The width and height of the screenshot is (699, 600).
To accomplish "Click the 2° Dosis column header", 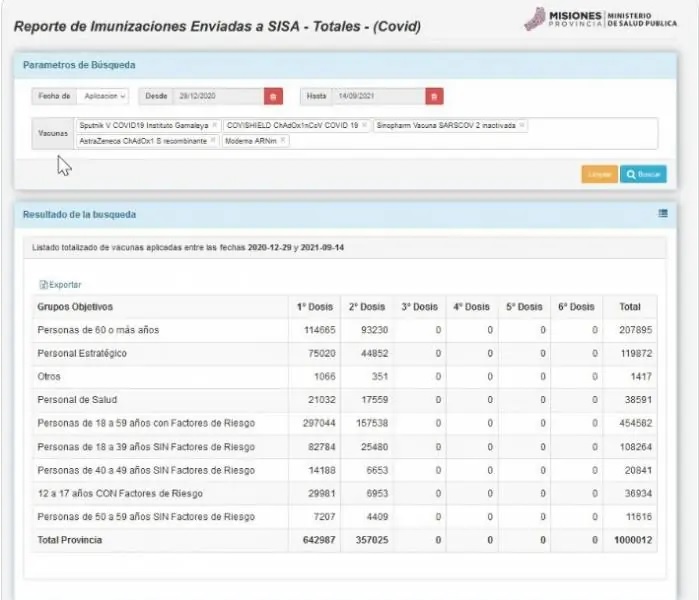I will (367, 307).
